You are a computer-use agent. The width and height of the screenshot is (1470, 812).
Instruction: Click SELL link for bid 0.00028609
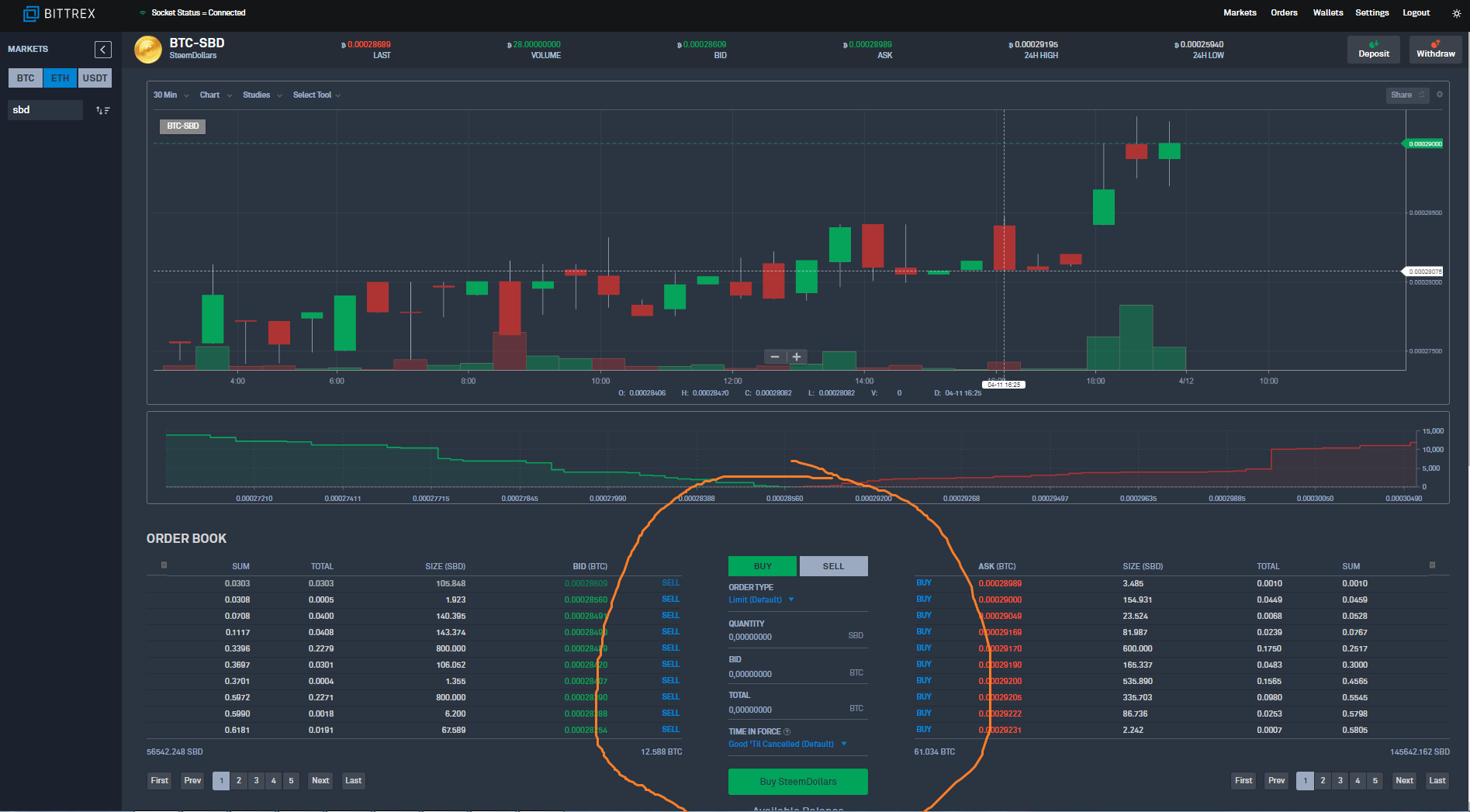[x=670, y=583]
